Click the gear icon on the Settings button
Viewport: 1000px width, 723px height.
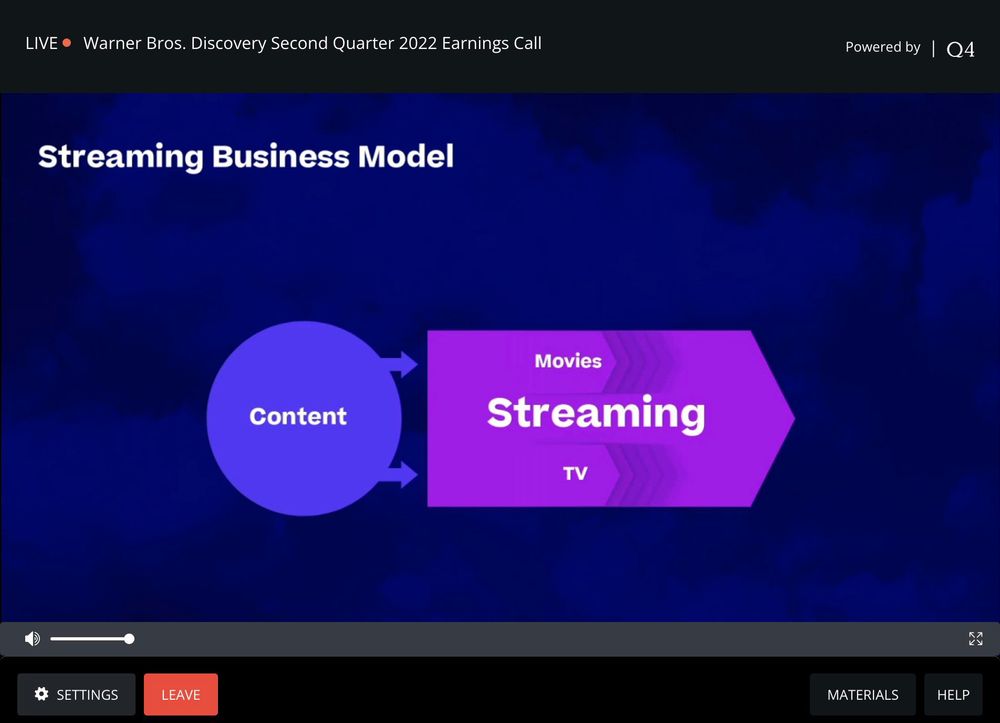[41, 694]
